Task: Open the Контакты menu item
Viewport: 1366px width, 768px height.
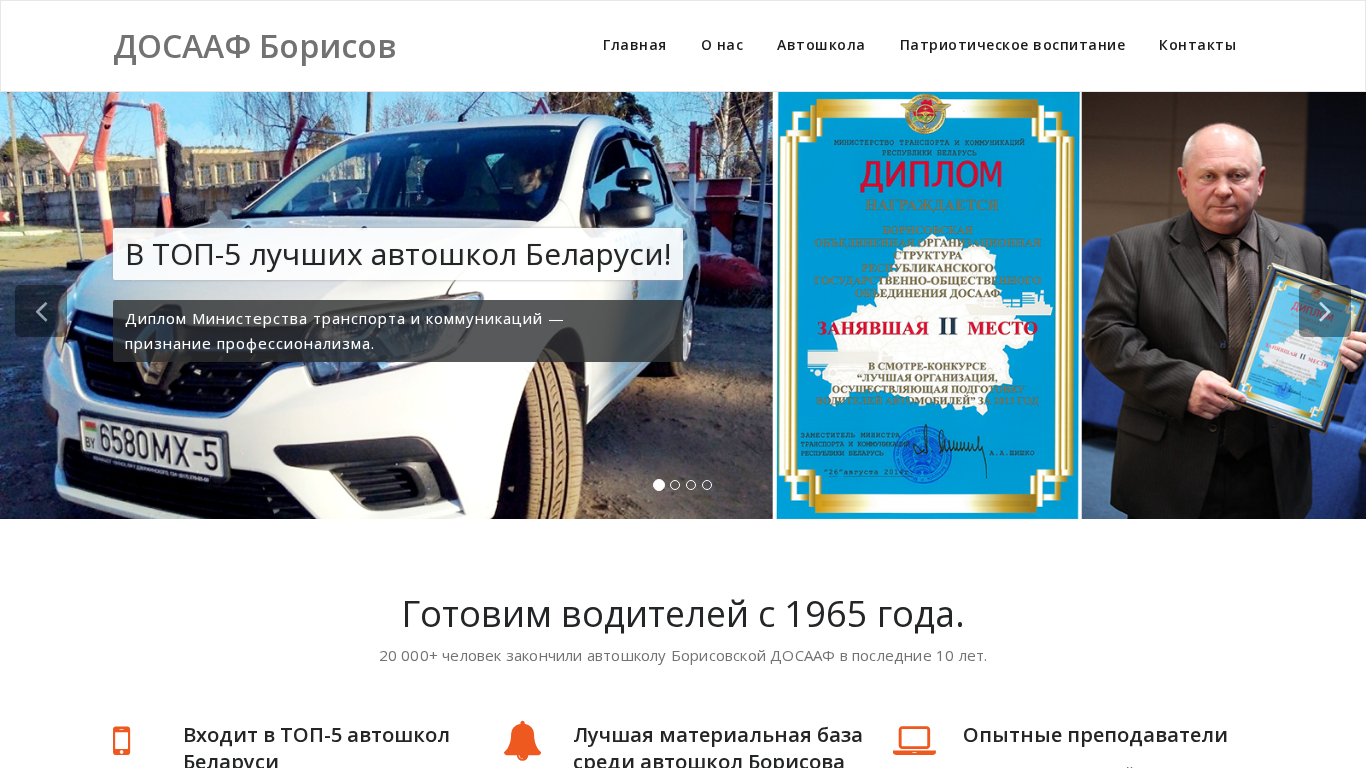Action: coord(1198,45)
